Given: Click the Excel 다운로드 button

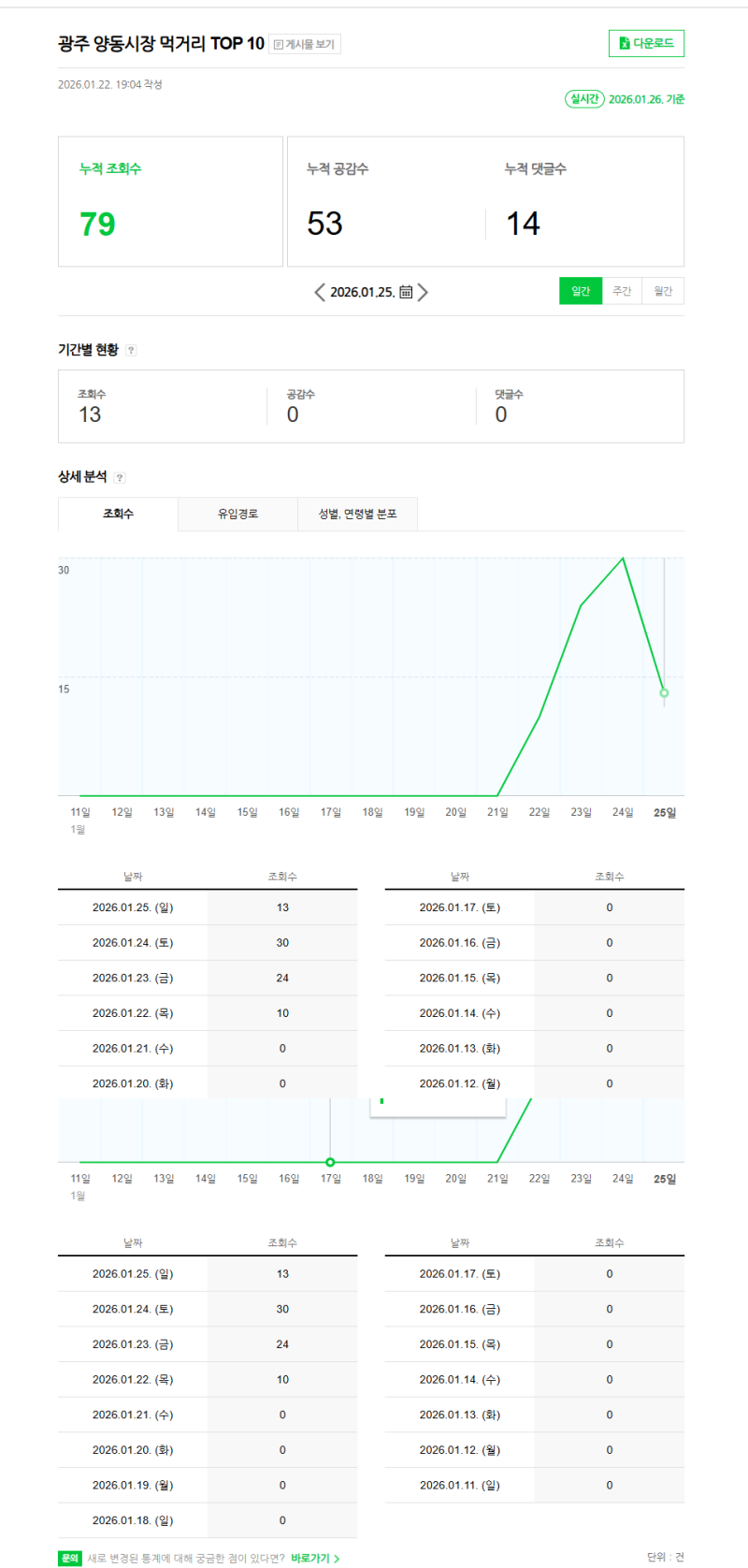Looking at the screenshot, I should point(646,43).
